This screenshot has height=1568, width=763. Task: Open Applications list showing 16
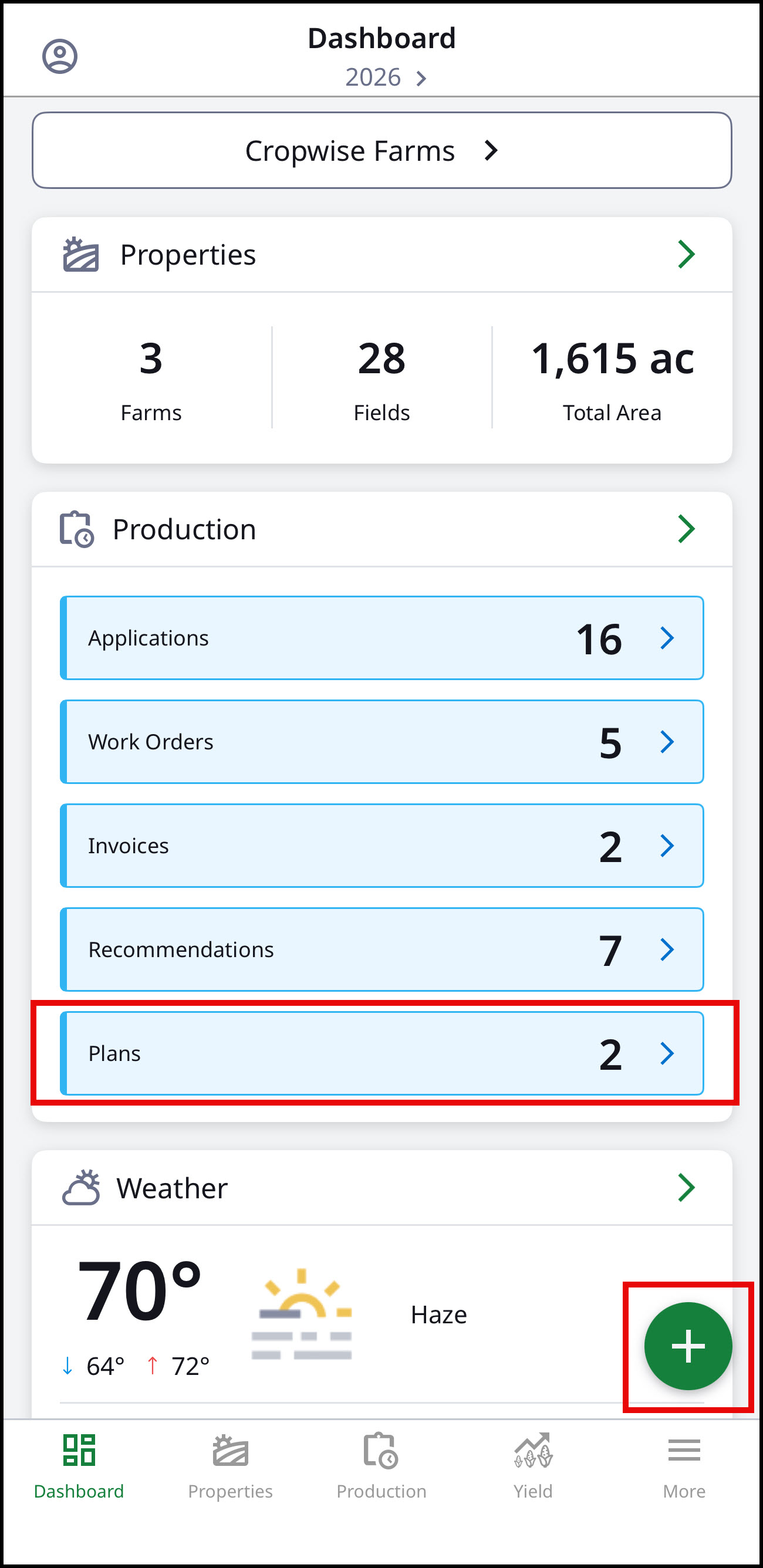[x=382, y=638]
